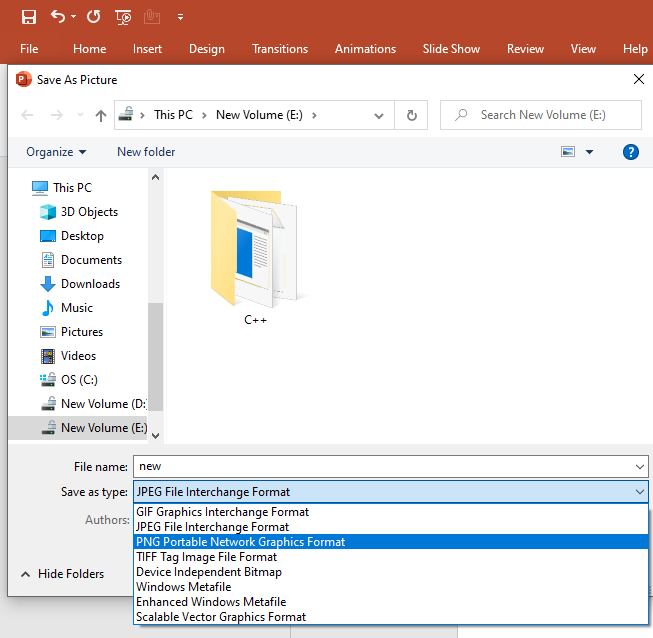Collapse the folder pane with Hide Folders

[x=62, y=574]
